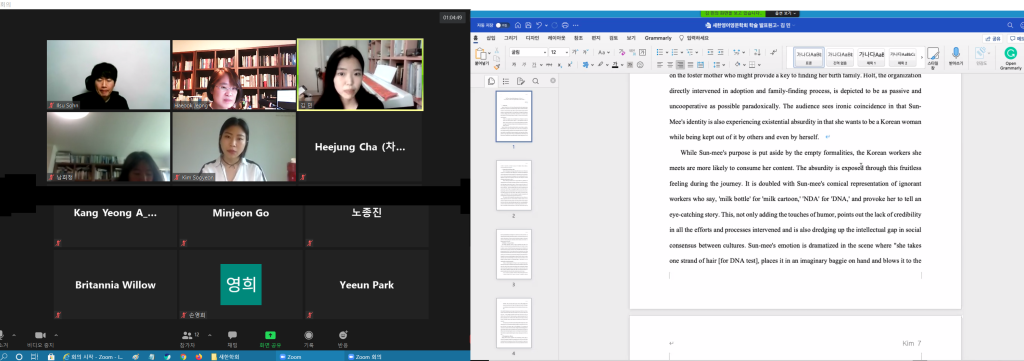Open the search tab in navigation pane
1024x361 pixels.
pyautogui.click(x=536, y=81)
